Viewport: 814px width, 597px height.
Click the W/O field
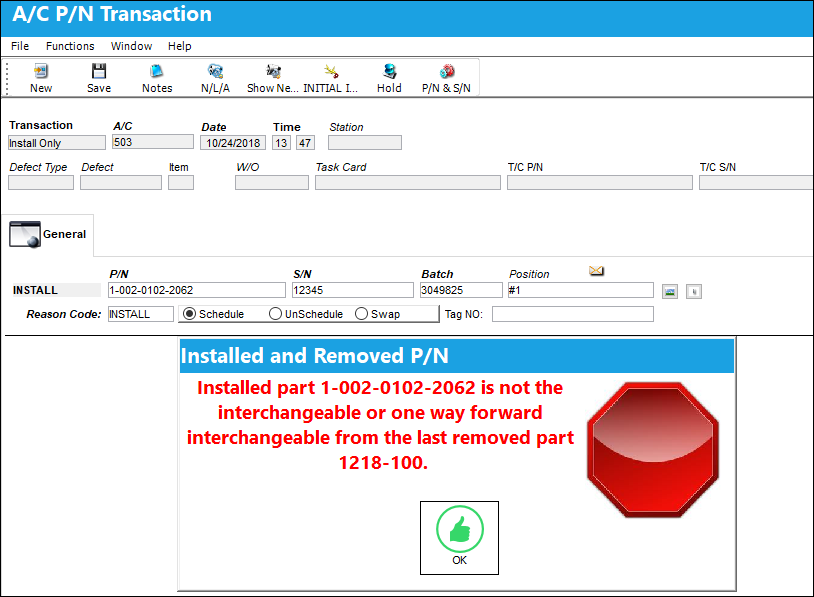coord(272,183)
